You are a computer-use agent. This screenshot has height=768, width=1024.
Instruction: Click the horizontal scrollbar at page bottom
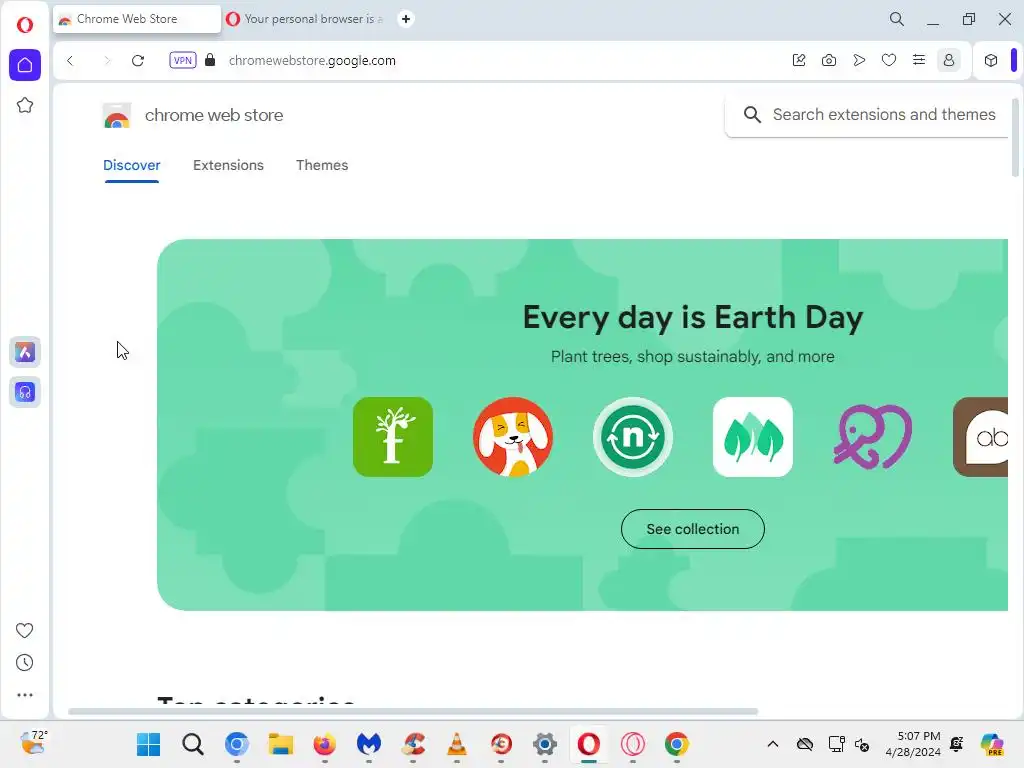[x=413, y=711]
